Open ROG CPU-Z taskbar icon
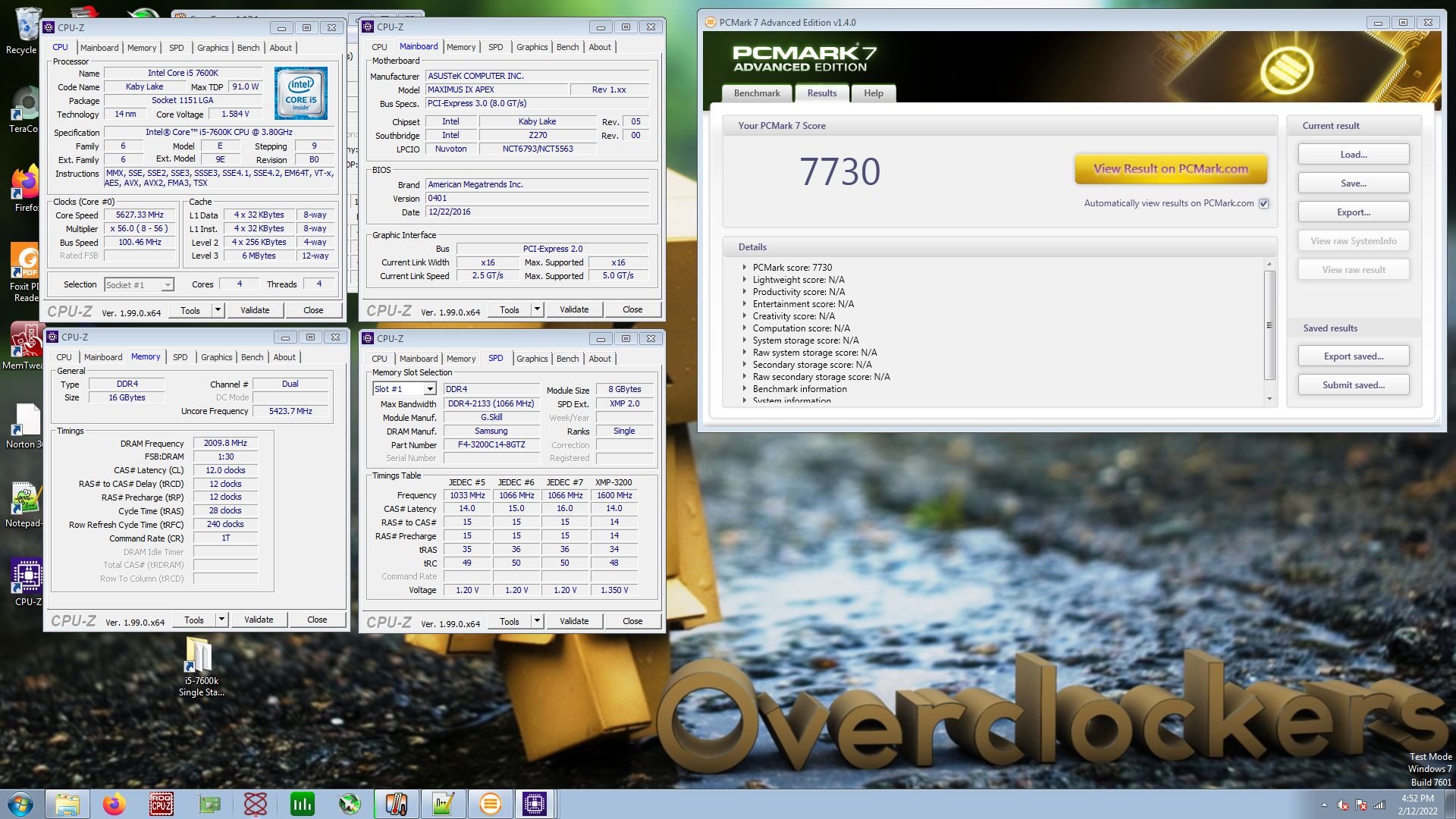The height and width of the screenshot is (819, 1456). click(162, 804)
